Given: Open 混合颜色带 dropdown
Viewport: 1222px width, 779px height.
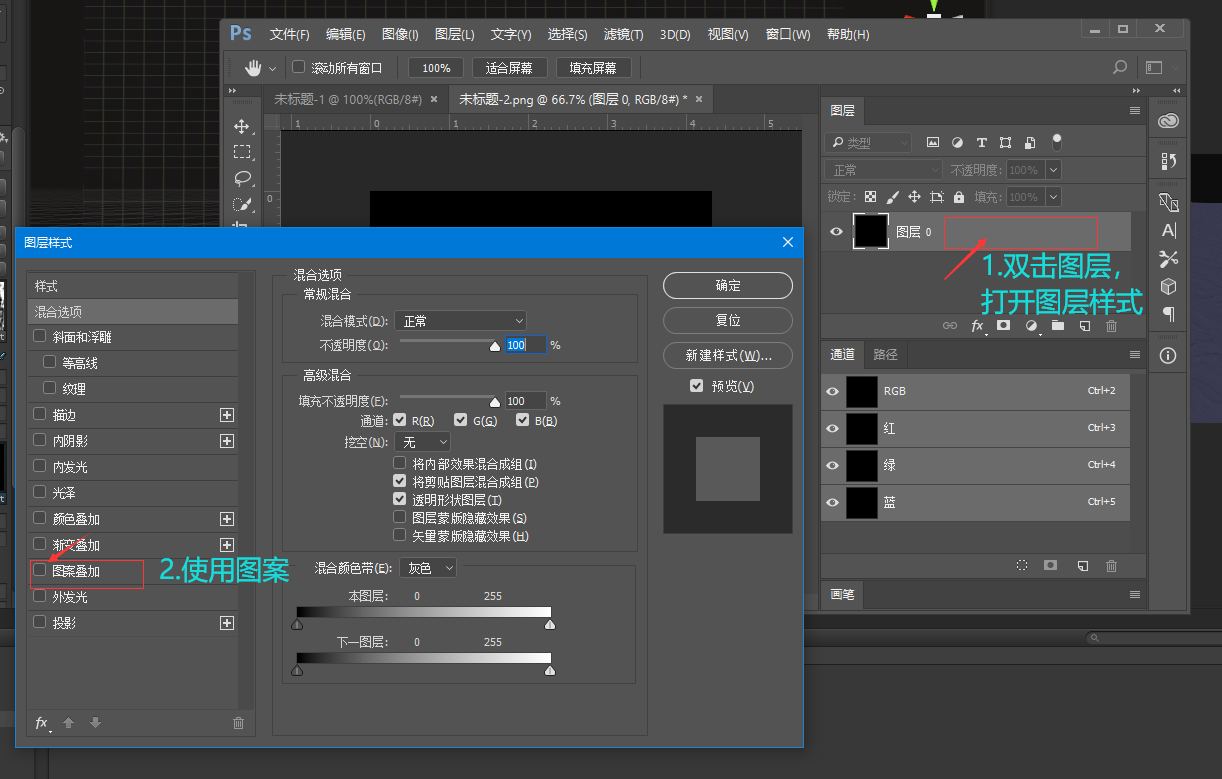Looking at the screenshot, I should point(428,568).
